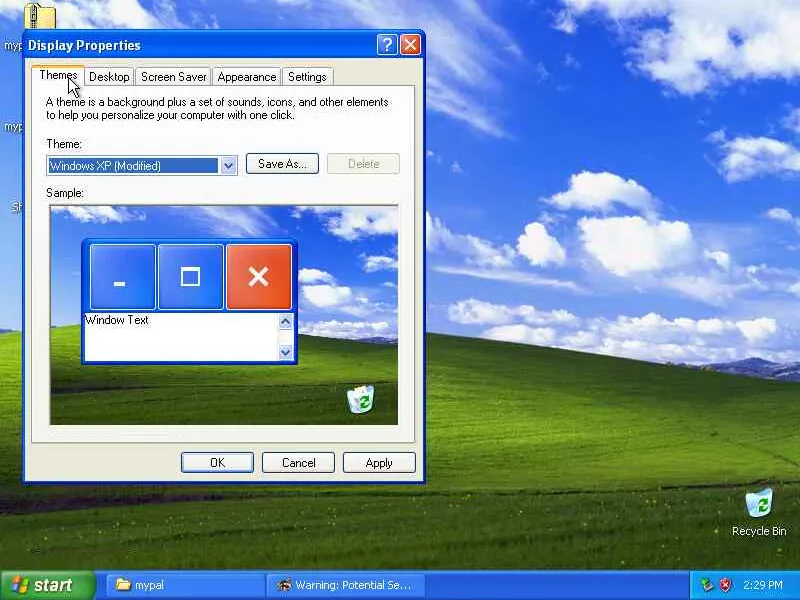
Task: Click the sample window scroll up arrow
Action: (286, 321)
